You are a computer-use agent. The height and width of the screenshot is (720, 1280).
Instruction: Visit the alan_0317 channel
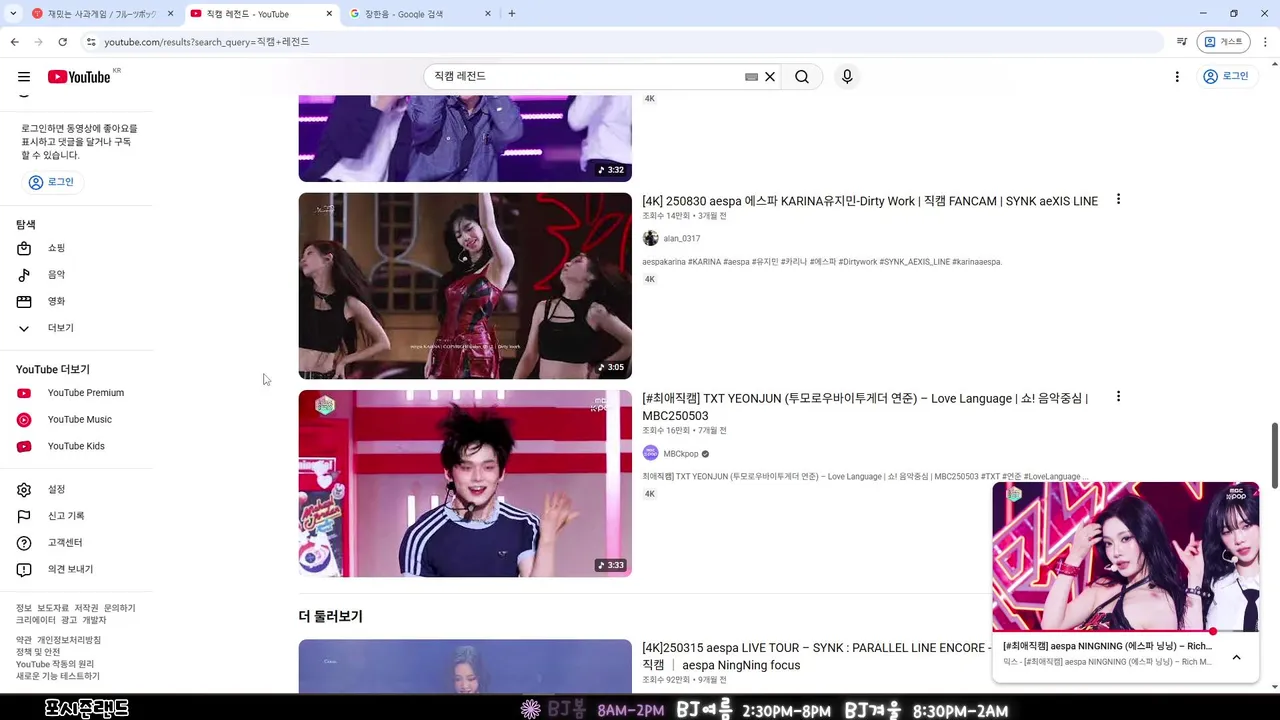681,239
